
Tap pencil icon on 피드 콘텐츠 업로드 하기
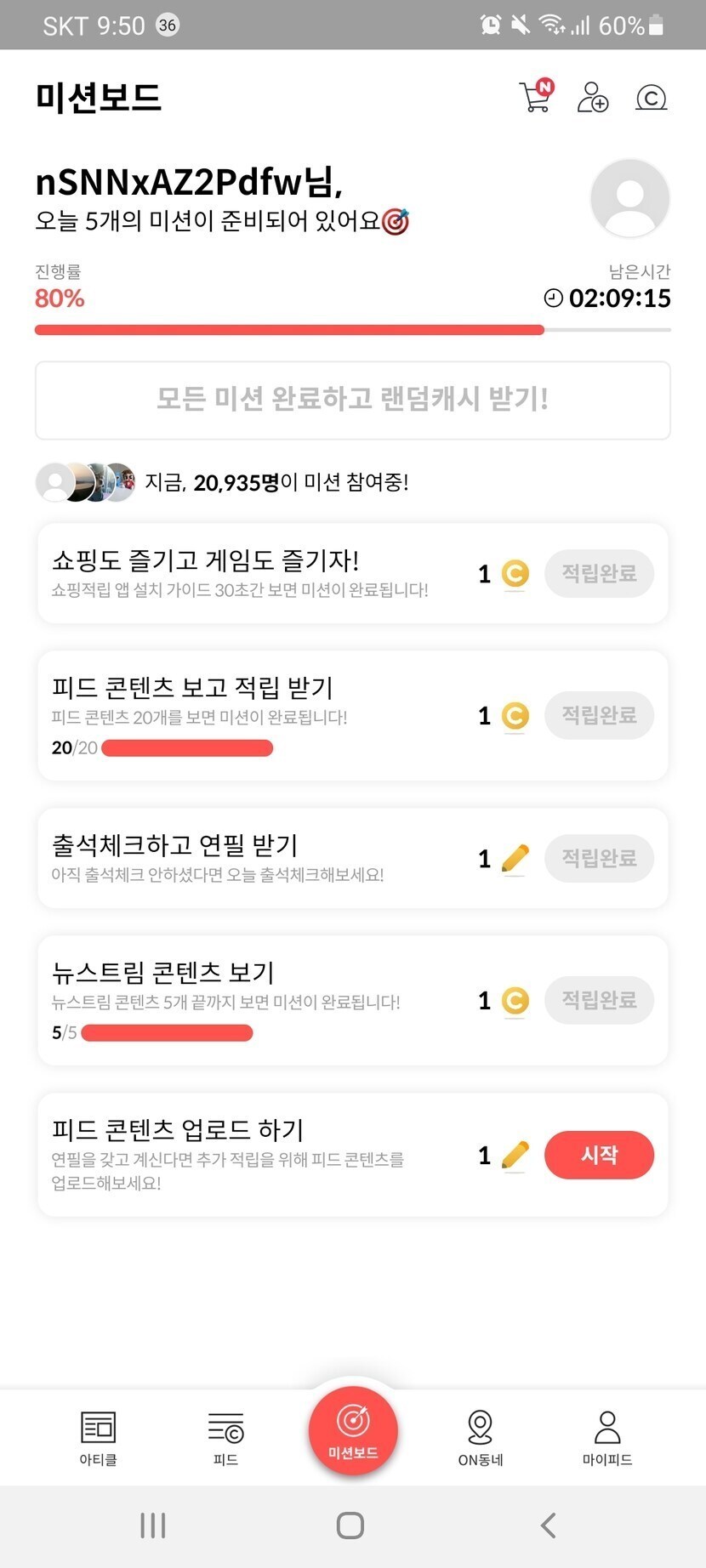[x=515, y=1156]
